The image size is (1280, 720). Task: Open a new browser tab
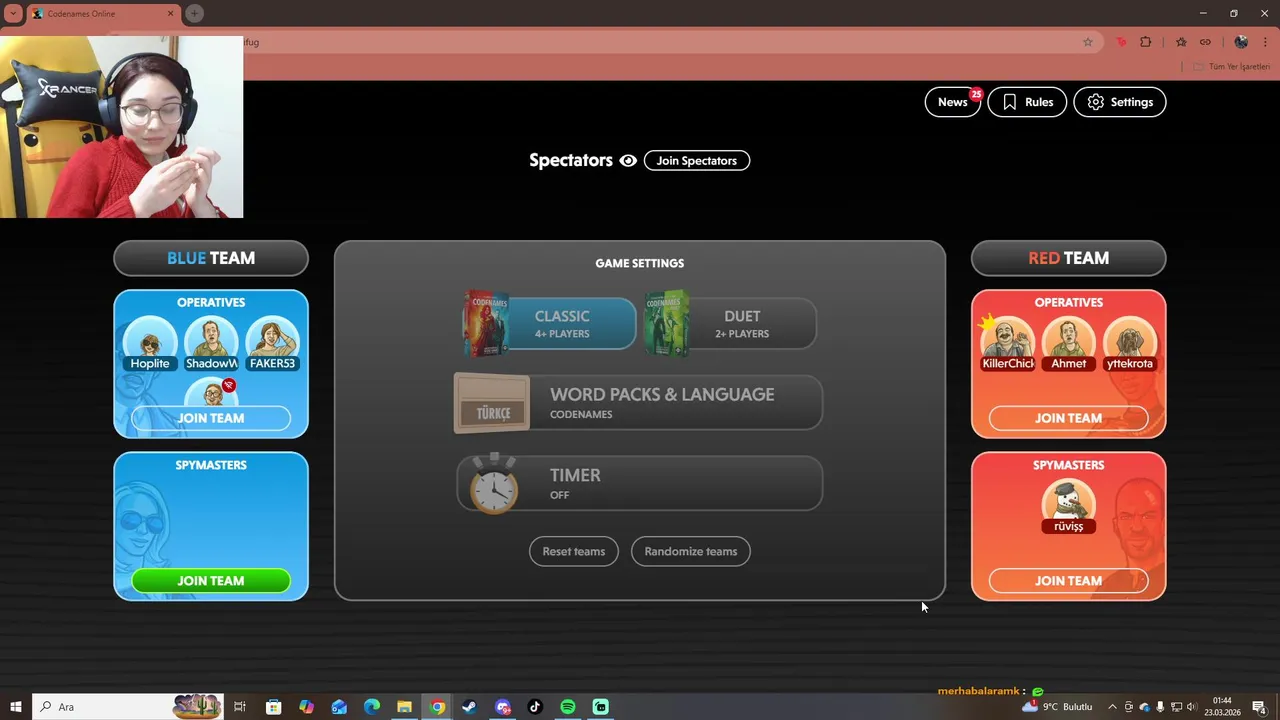195,13
